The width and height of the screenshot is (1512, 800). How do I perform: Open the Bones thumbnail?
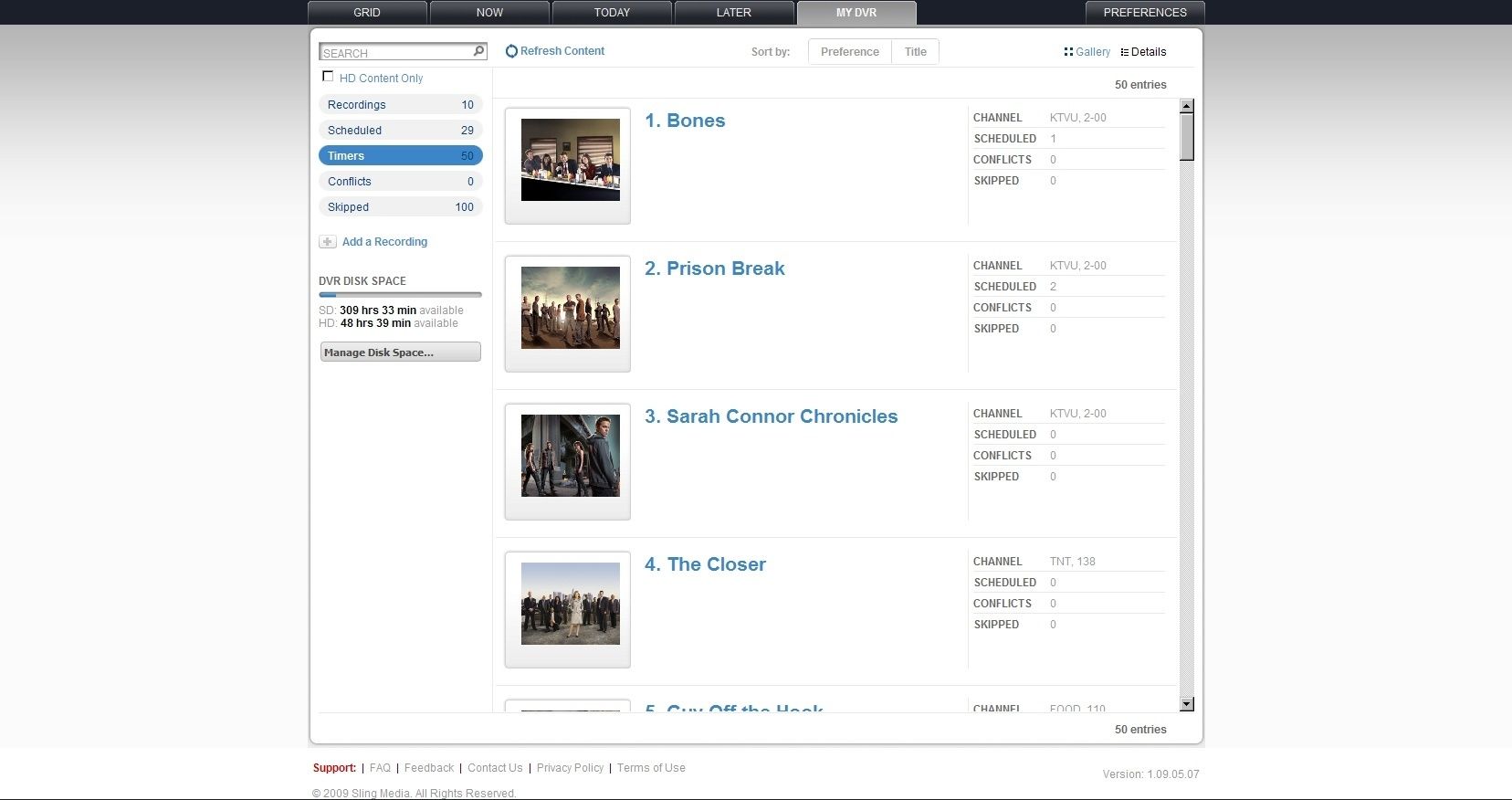[x=570, y=160]
